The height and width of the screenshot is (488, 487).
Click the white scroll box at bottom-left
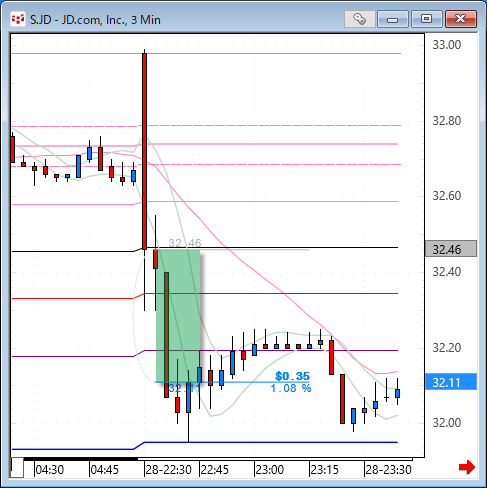17,468
